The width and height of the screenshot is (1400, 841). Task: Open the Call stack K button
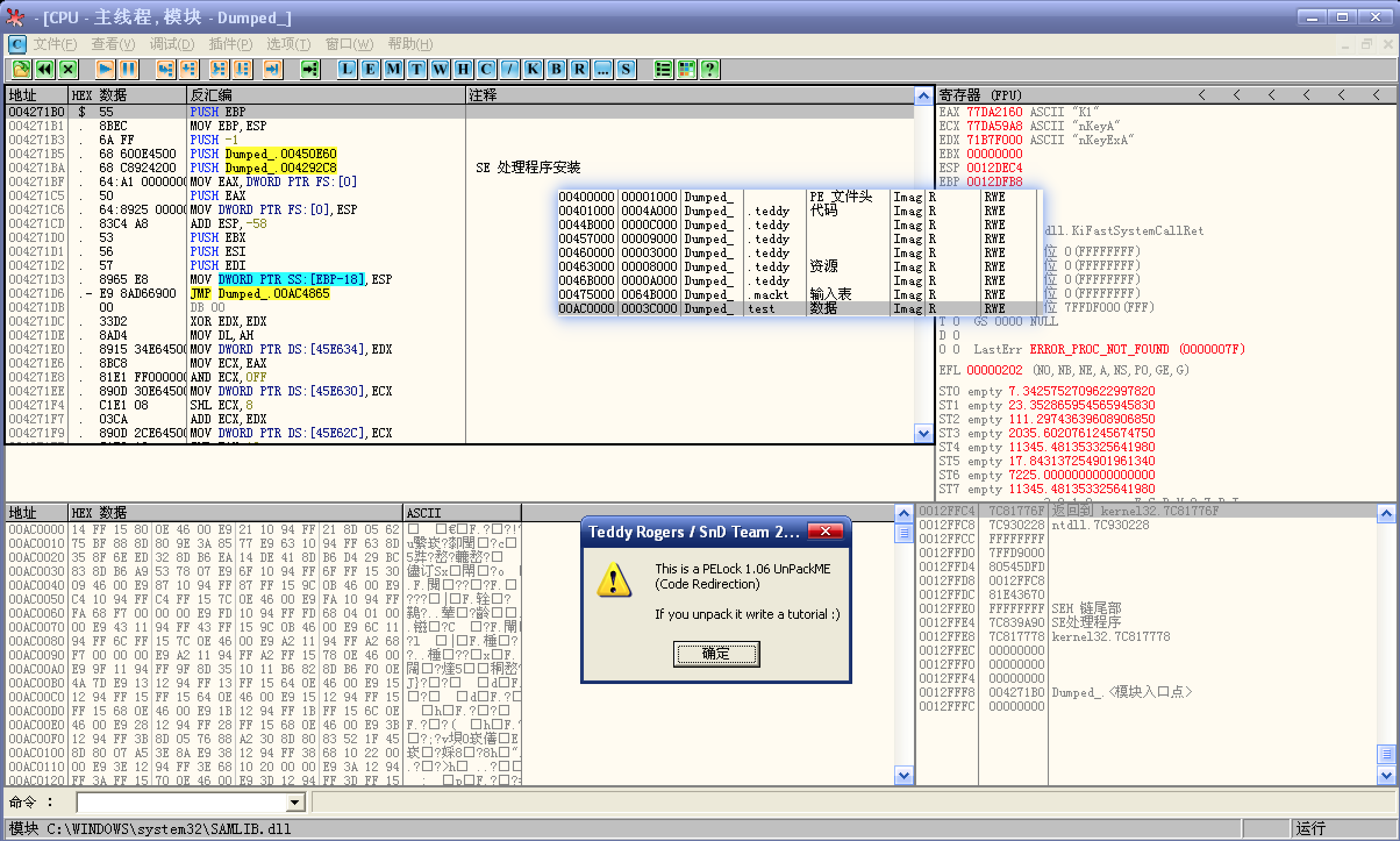pyautogui.click(x=533, y=69)
